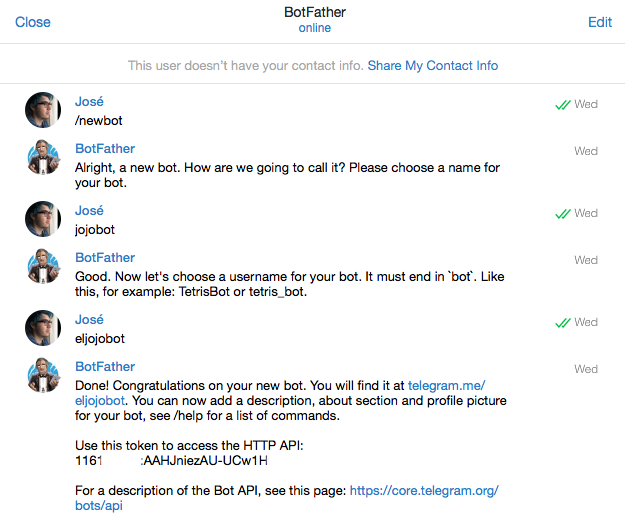Click the read checkmarks on the eljojobot message

(x=562, y=322)
